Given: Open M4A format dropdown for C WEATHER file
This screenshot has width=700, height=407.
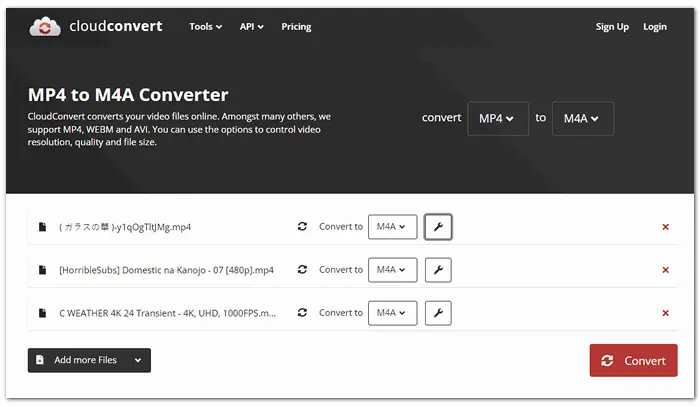Looking at the screenshot, I should click(x=392, y=313).
